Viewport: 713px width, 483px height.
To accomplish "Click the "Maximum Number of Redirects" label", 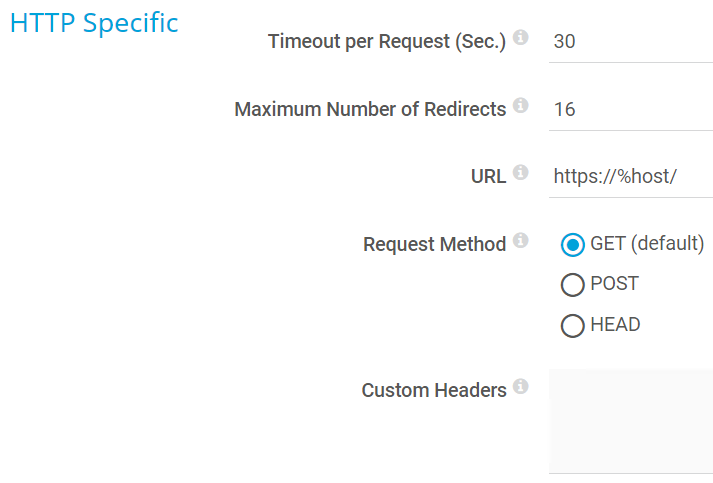I will coord(370,110).
